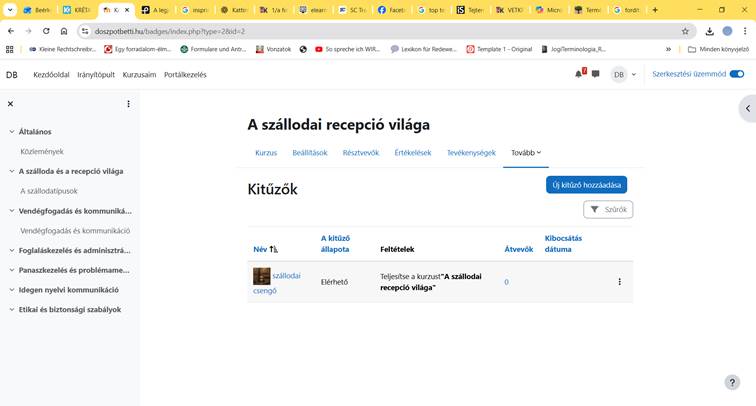The image size is (756, 406).
Task: Switch to the Résztvevők tab
Action: tap(361, 153)
